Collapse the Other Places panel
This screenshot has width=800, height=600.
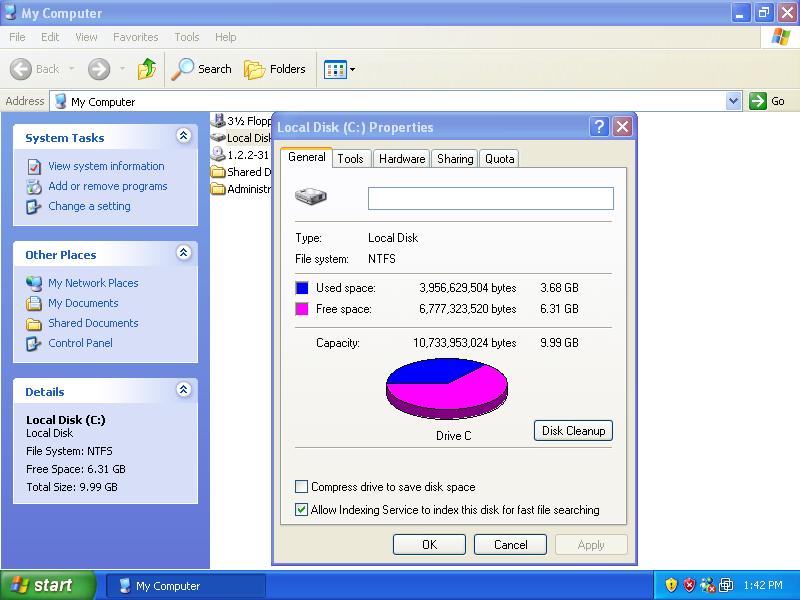pos(184,253)
